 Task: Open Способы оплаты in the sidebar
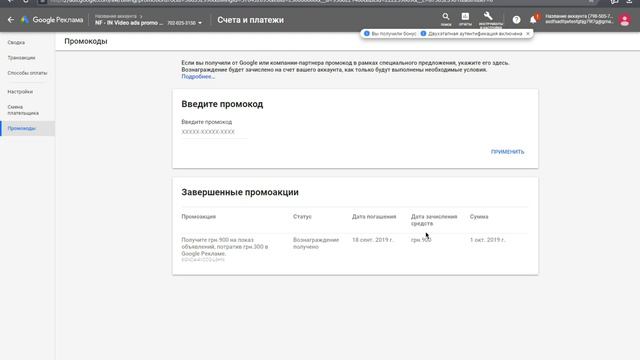click(x=27, y=73)
